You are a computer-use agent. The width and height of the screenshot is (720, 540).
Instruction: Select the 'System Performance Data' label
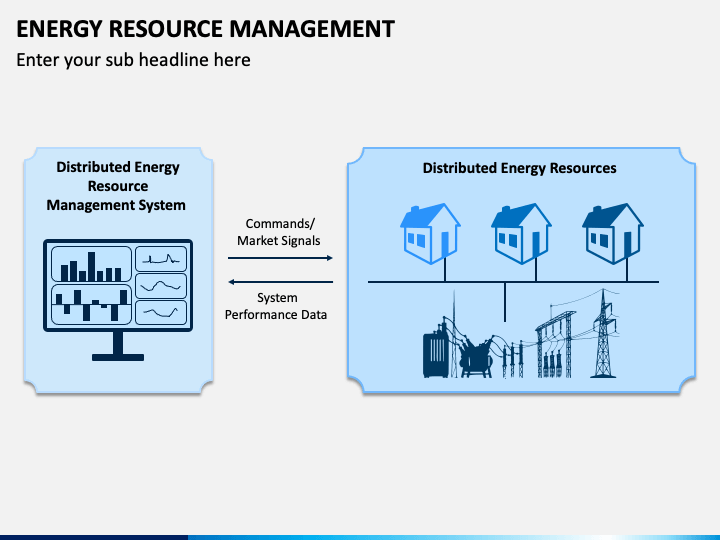(x=276, y=306)
